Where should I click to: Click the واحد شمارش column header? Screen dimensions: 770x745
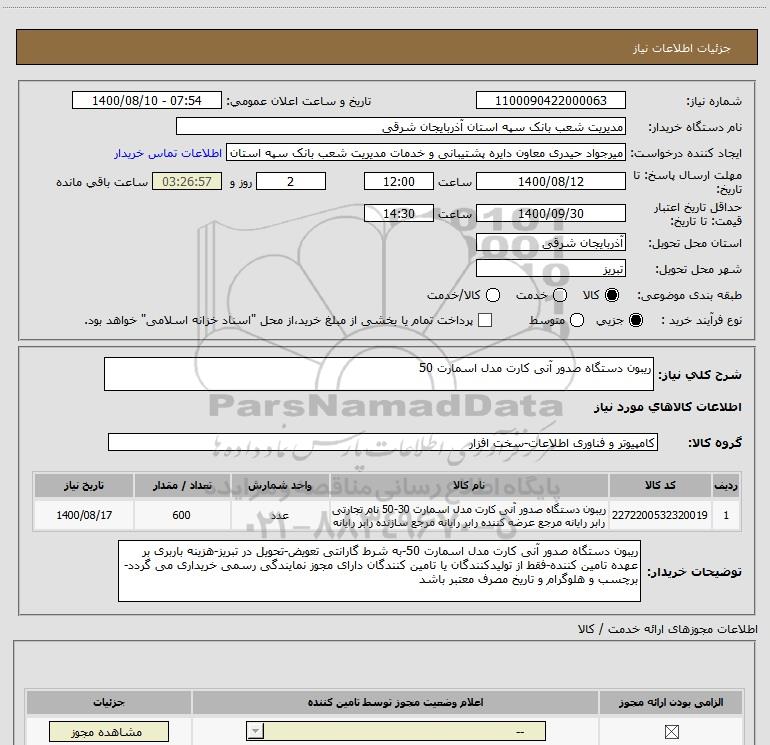click(280, 485)
